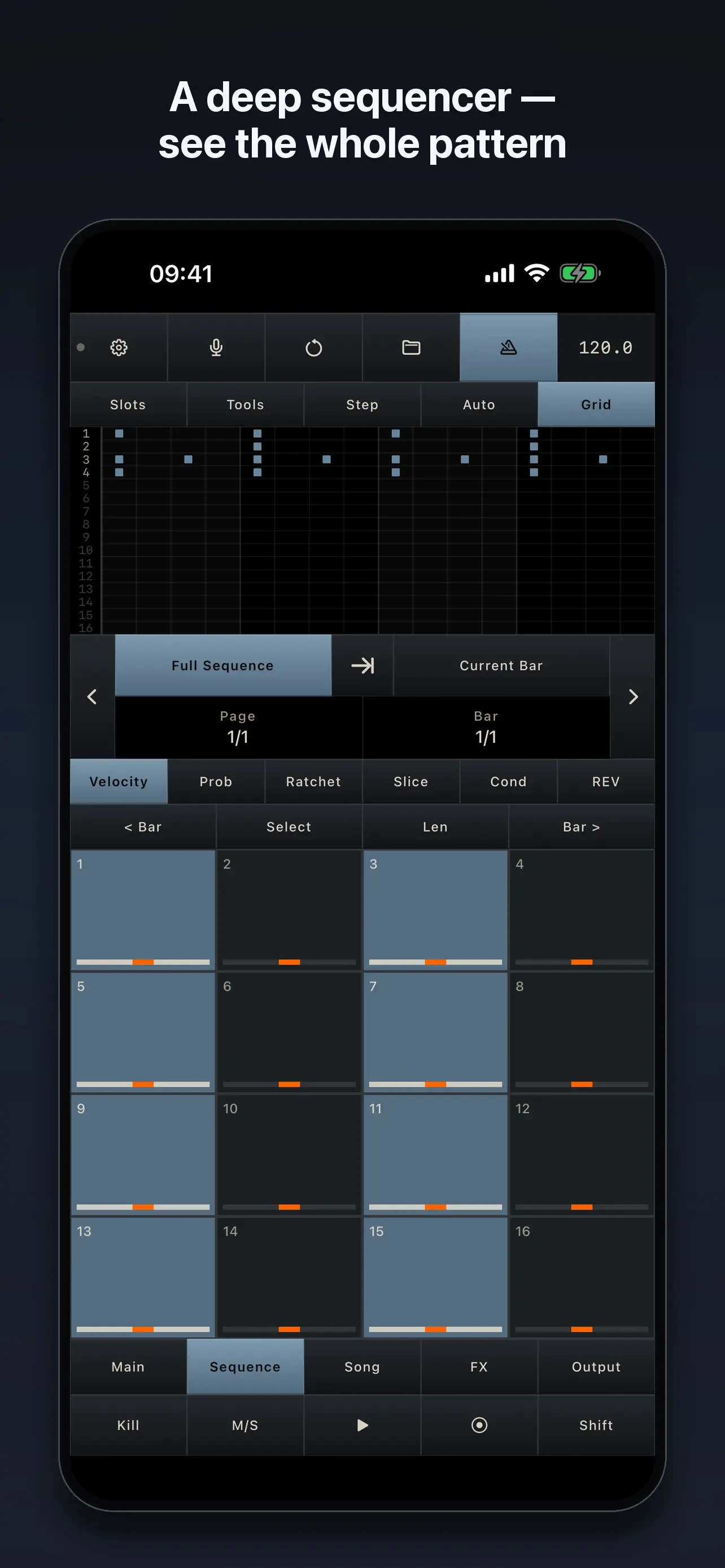Go to previous page with left chevron

tap(93, 697)
